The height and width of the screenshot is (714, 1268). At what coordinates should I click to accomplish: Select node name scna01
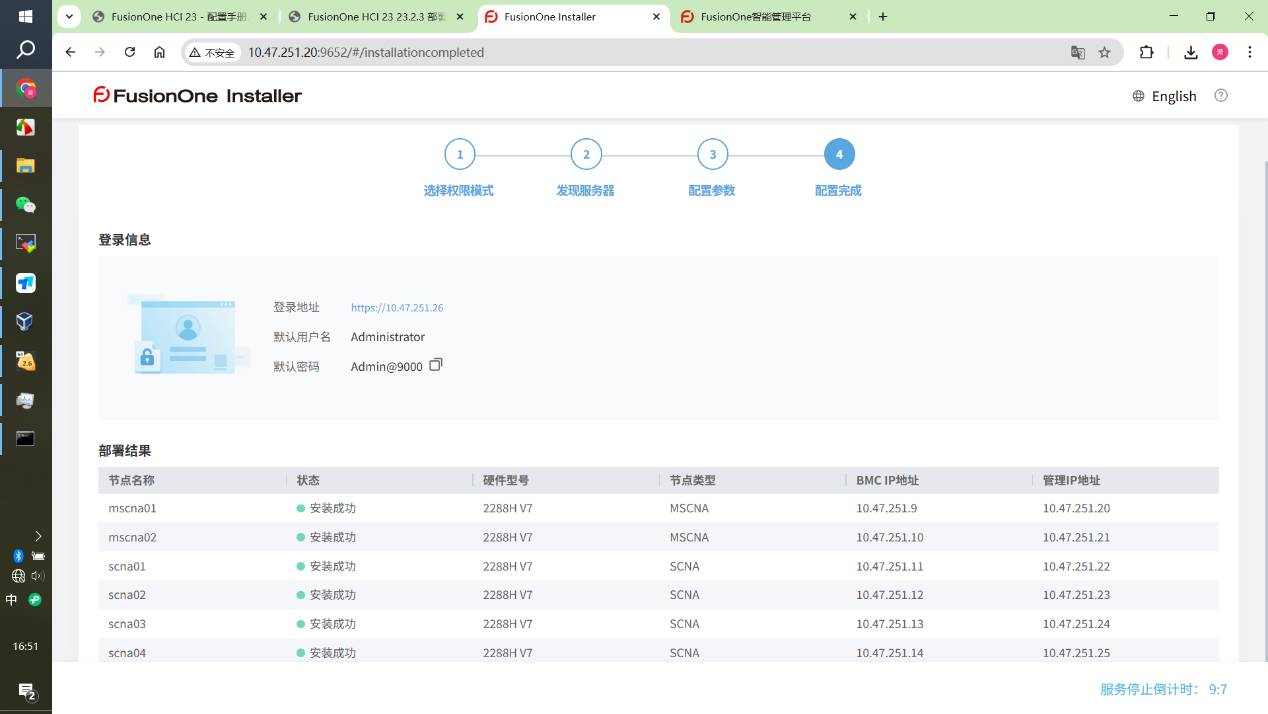[127, 566]
